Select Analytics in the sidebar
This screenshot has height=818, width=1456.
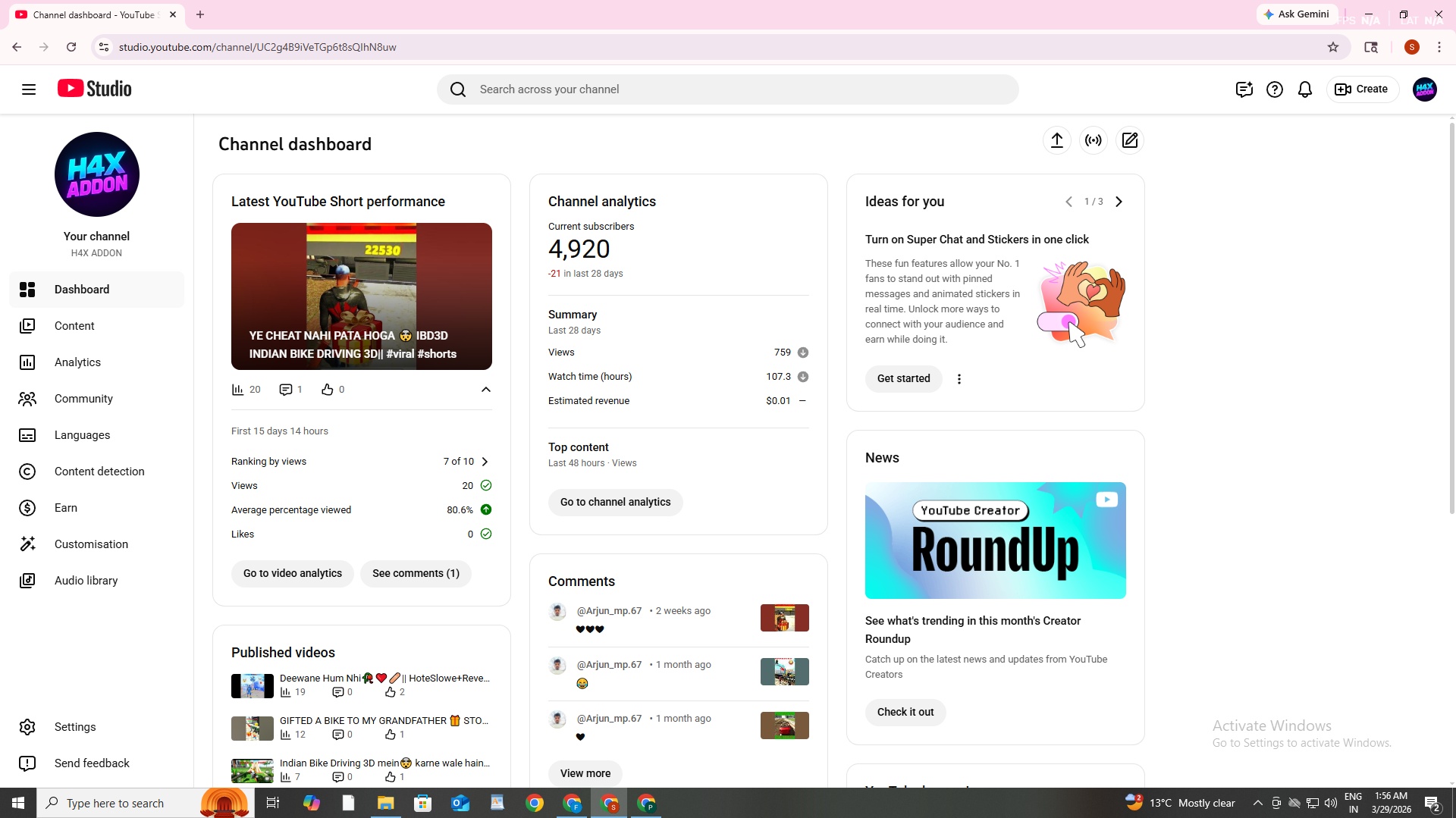point(77,362)
